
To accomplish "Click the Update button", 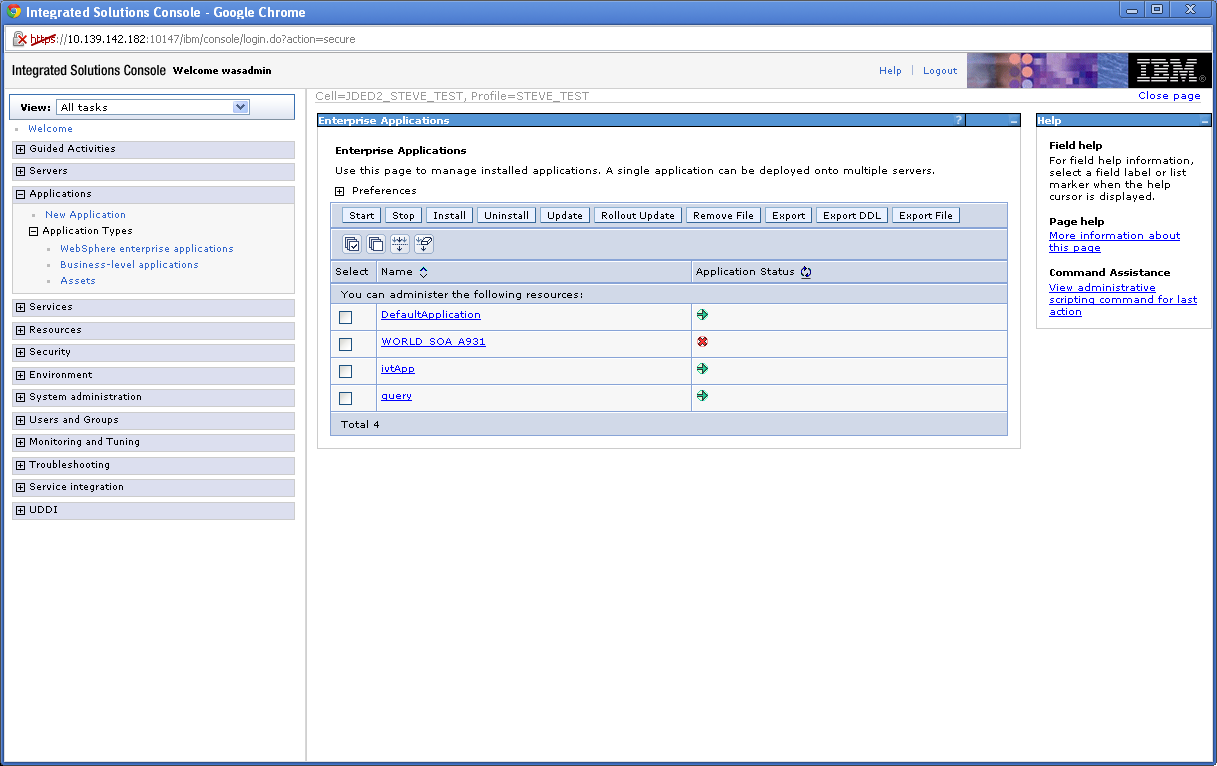I will click(565, 215).
